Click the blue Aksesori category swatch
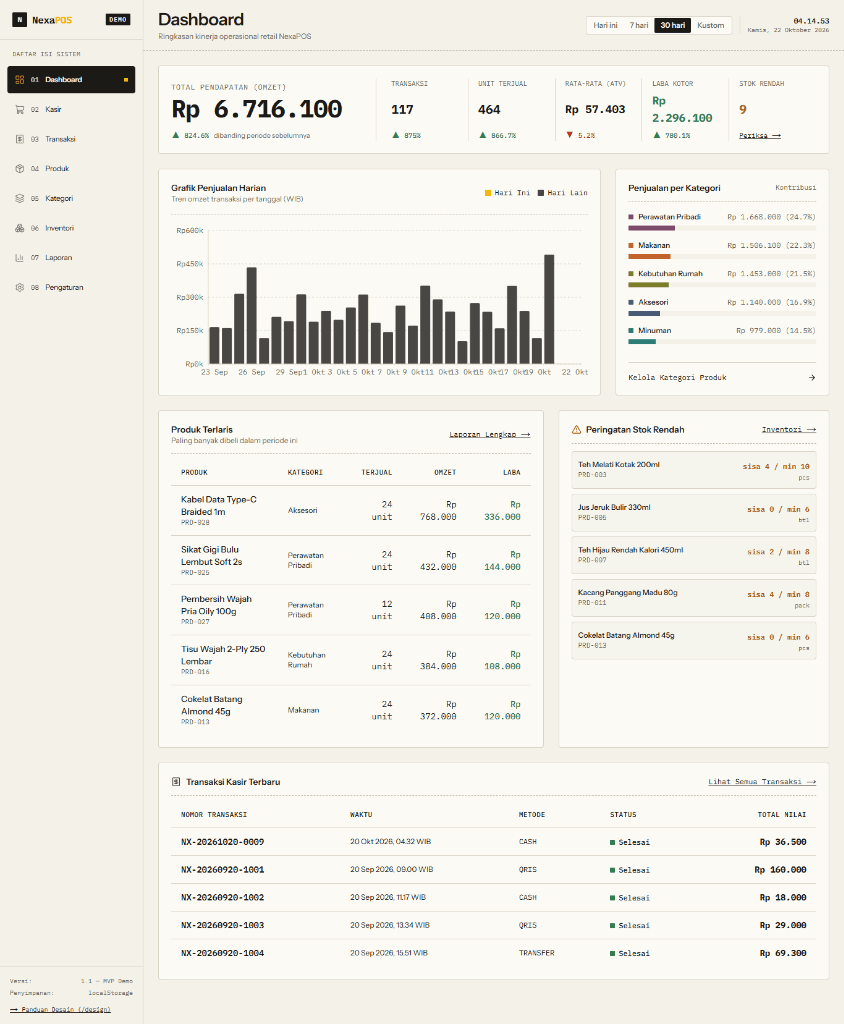Image resolution: width=844 pixels, height=1024 pixels. pos(631,302)
